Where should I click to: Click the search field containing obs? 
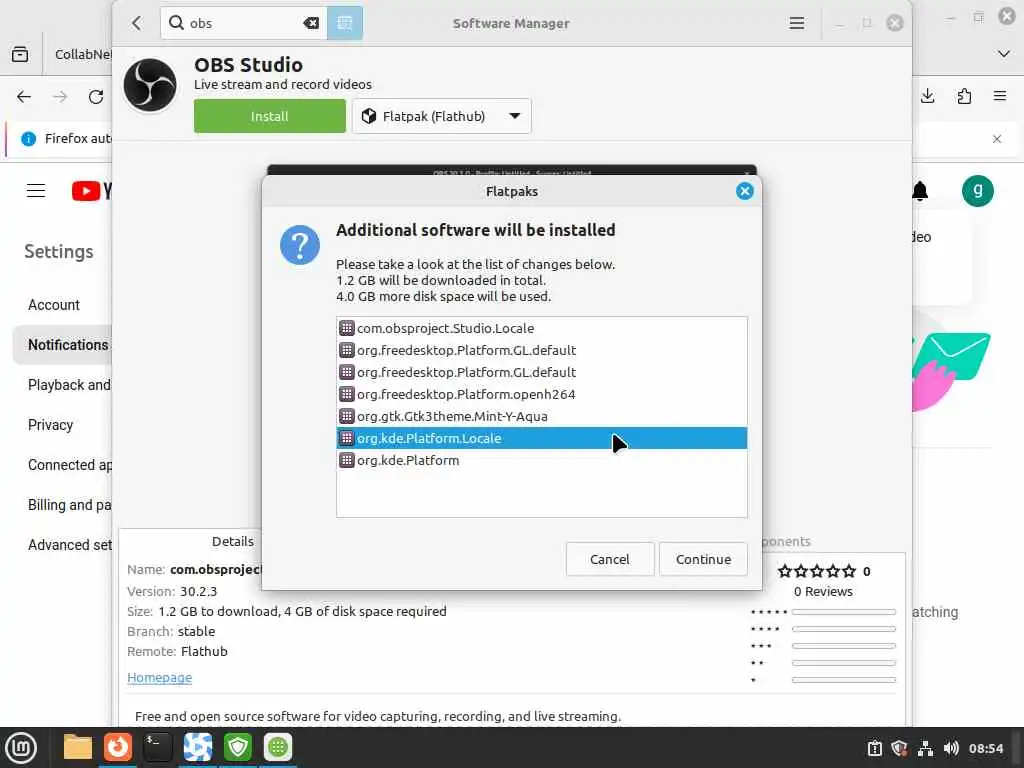pyautogui.click(x=245, y=24)
